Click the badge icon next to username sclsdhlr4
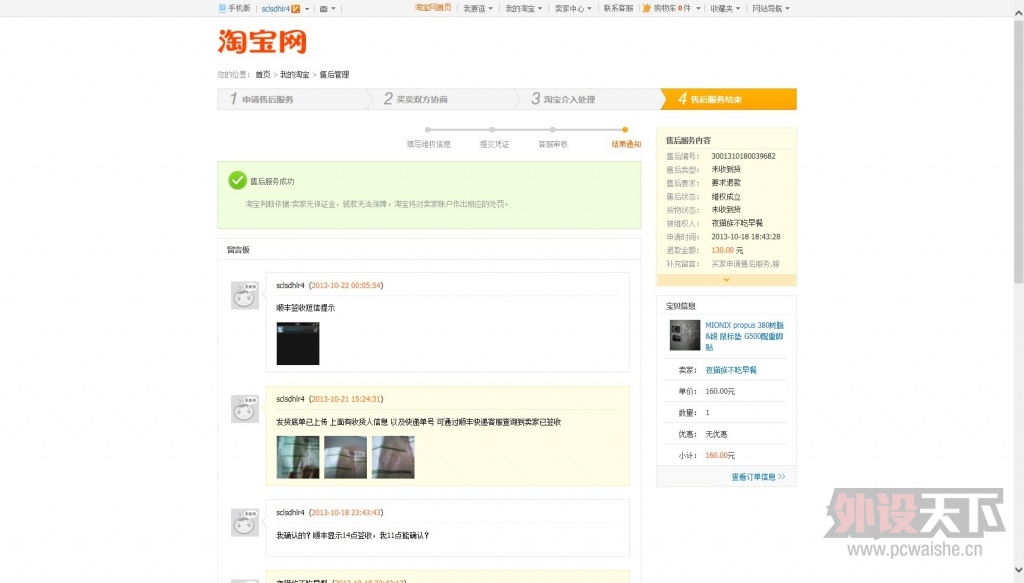 (296, 9)
